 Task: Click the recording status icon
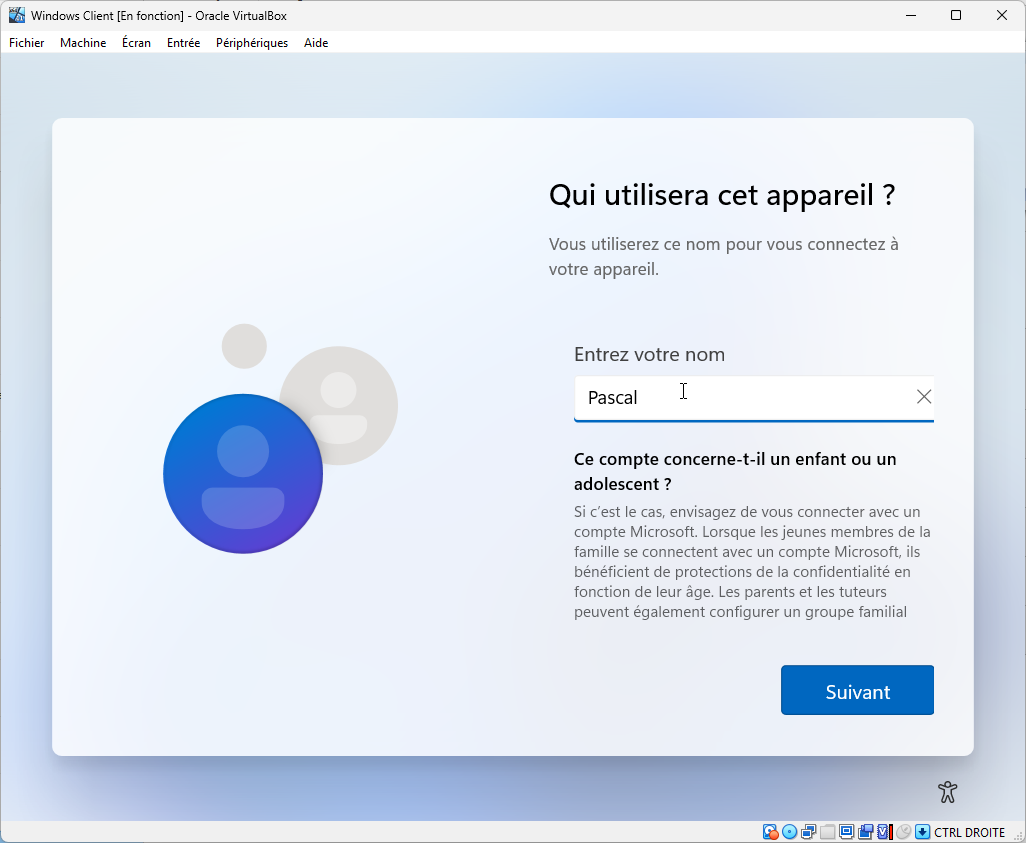866,832
